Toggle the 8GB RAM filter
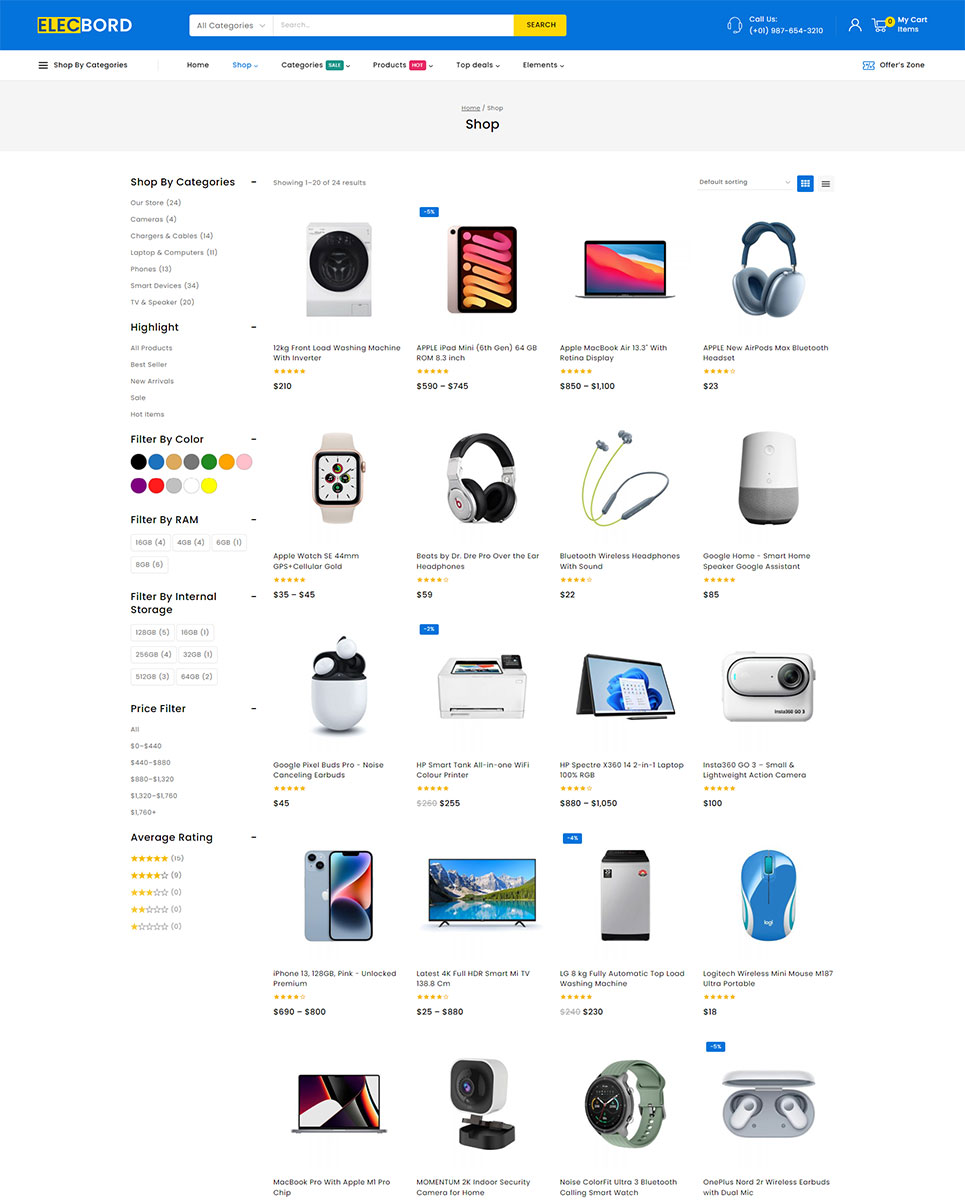Image resolution: width=965 pixels, height=1200 pixels. [149, 564]
